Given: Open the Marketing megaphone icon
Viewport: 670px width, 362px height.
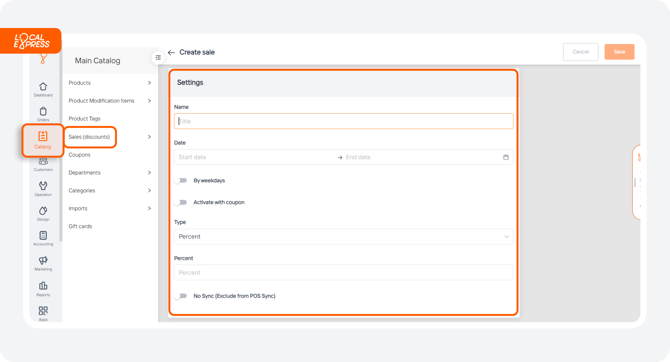Looking at the screenshot, I should point(43,260).
